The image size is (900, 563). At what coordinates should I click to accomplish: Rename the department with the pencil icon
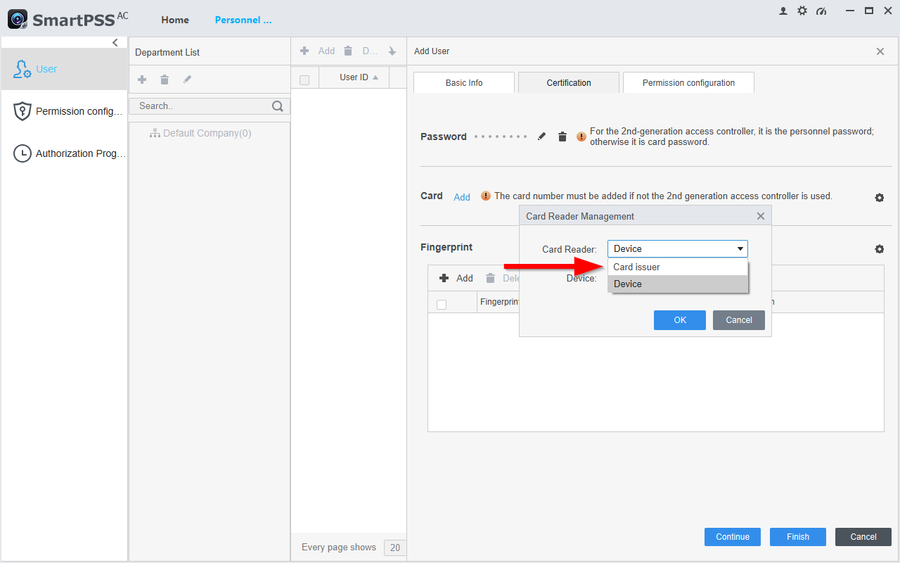point(187,80)
